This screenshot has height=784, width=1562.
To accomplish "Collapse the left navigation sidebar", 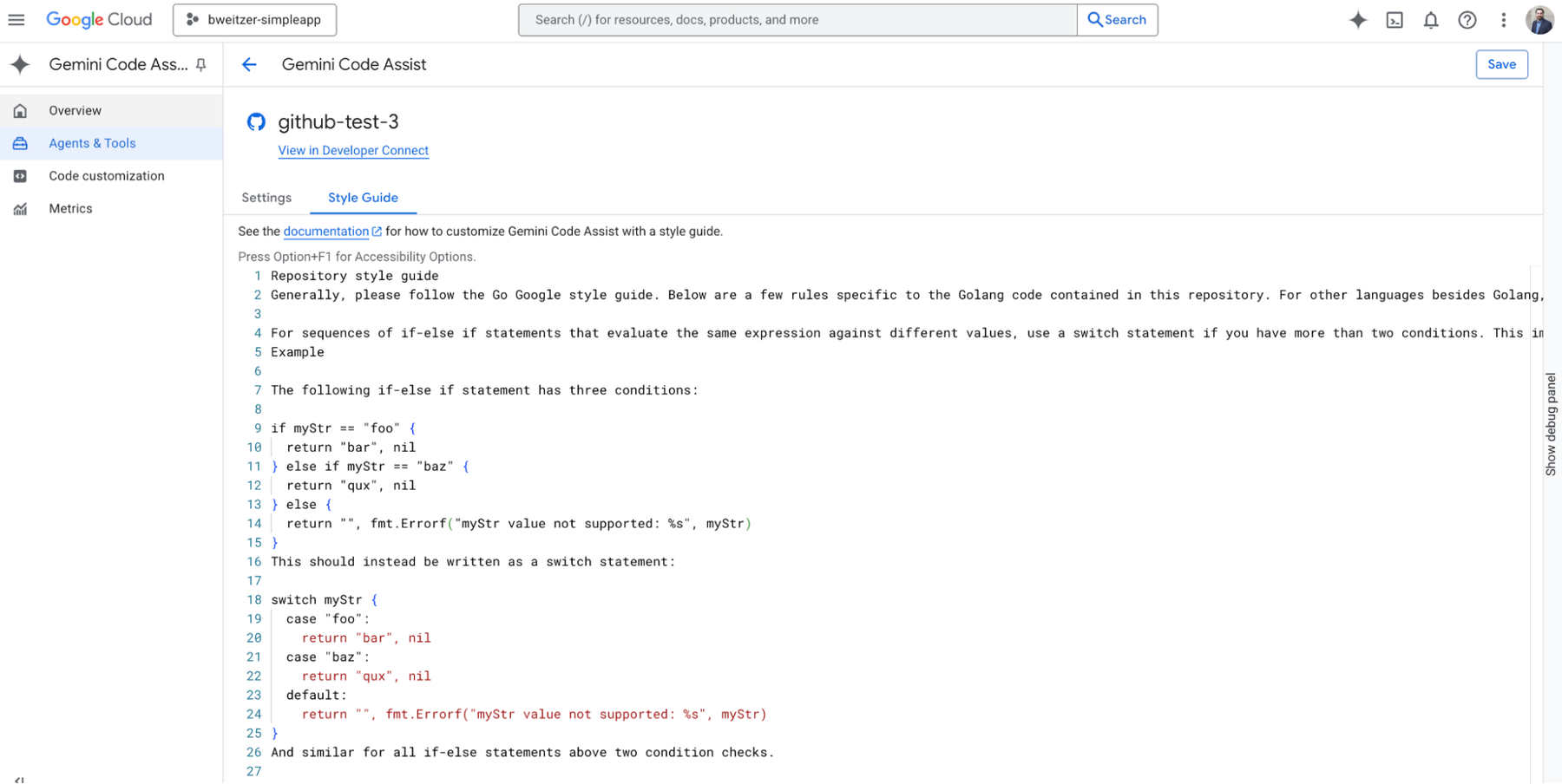I will coord(19,778).
